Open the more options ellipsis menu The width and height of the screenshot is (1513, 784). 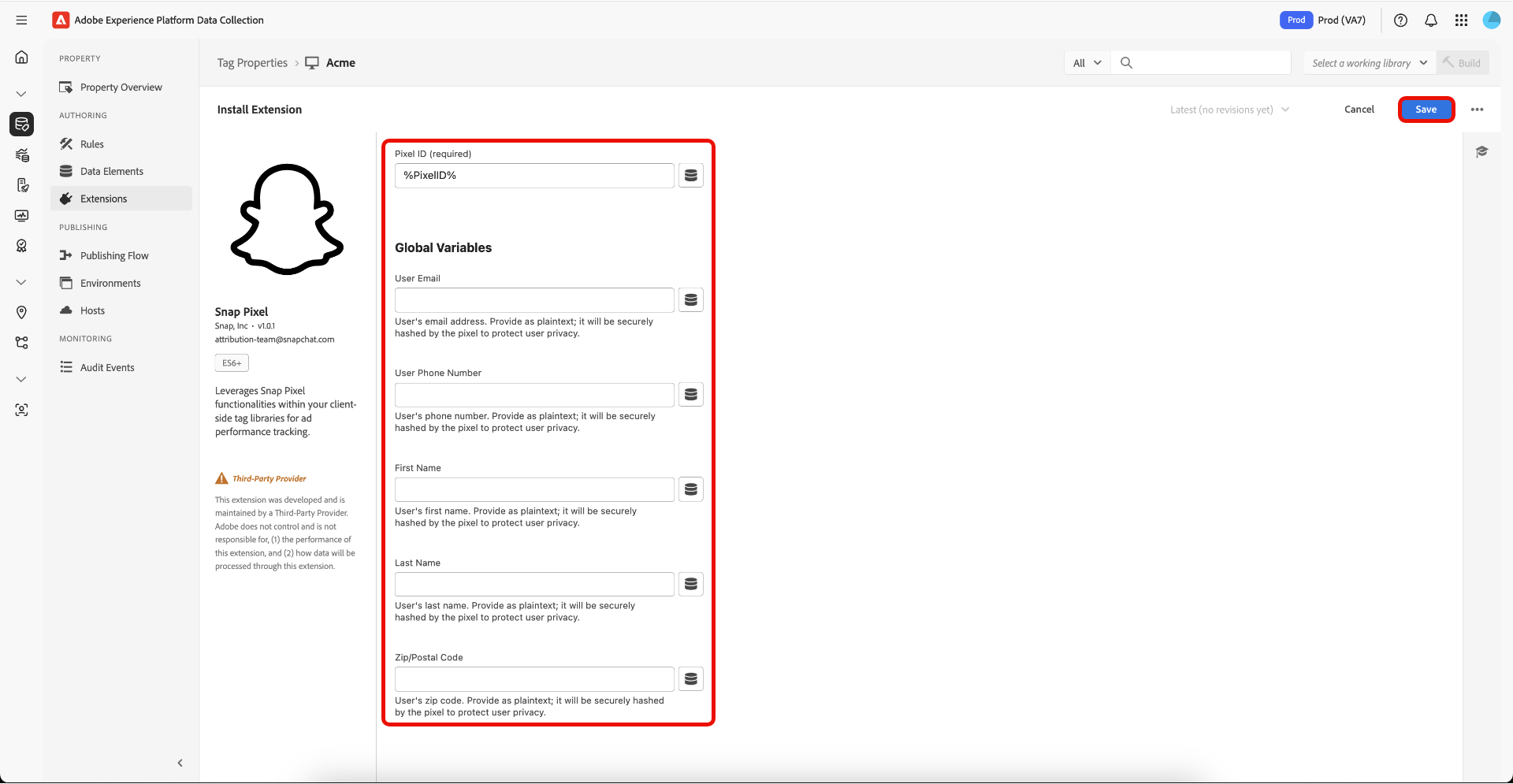1478,110
